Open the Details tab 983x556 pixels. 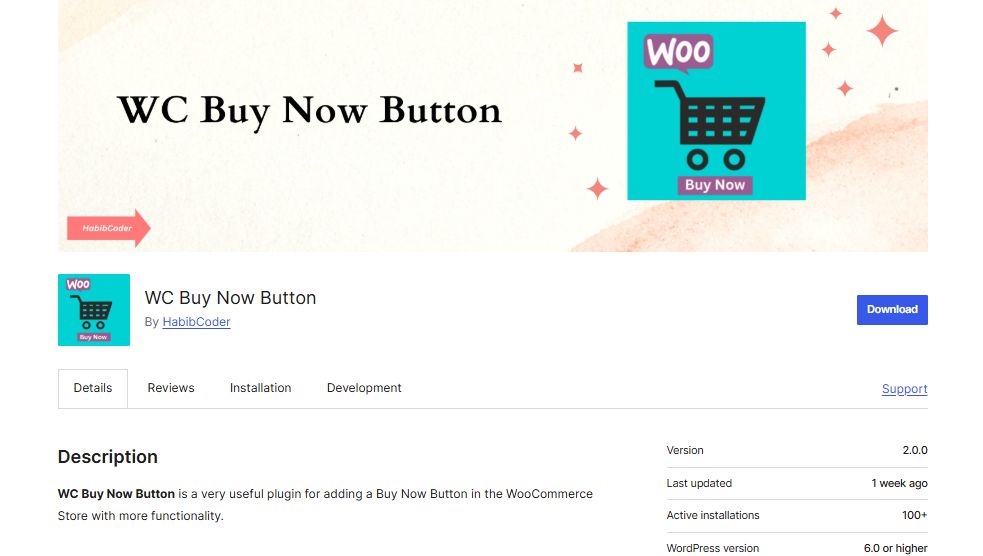coord(93,388)
